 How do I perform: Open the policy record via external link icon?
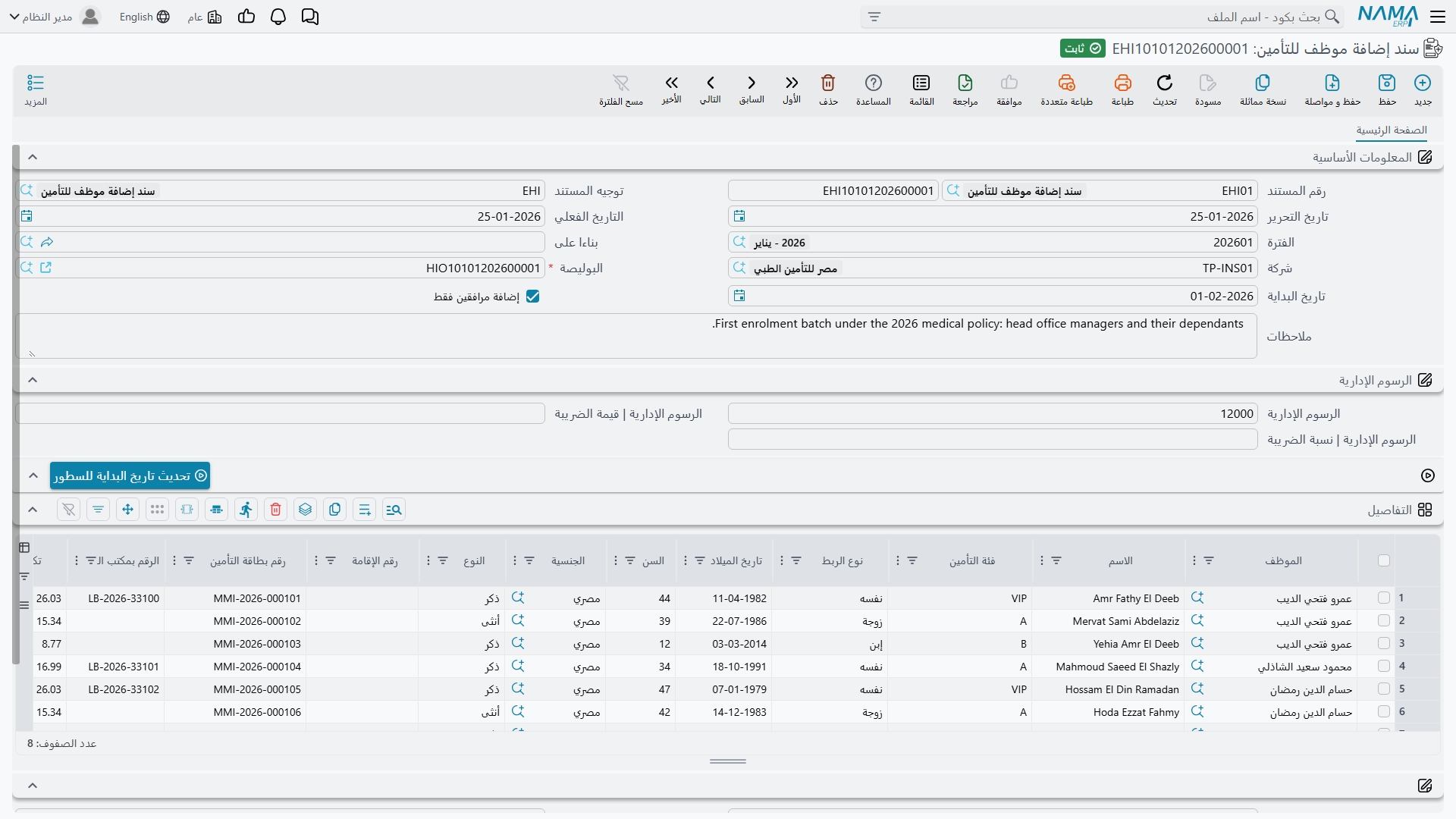(46, 268)
